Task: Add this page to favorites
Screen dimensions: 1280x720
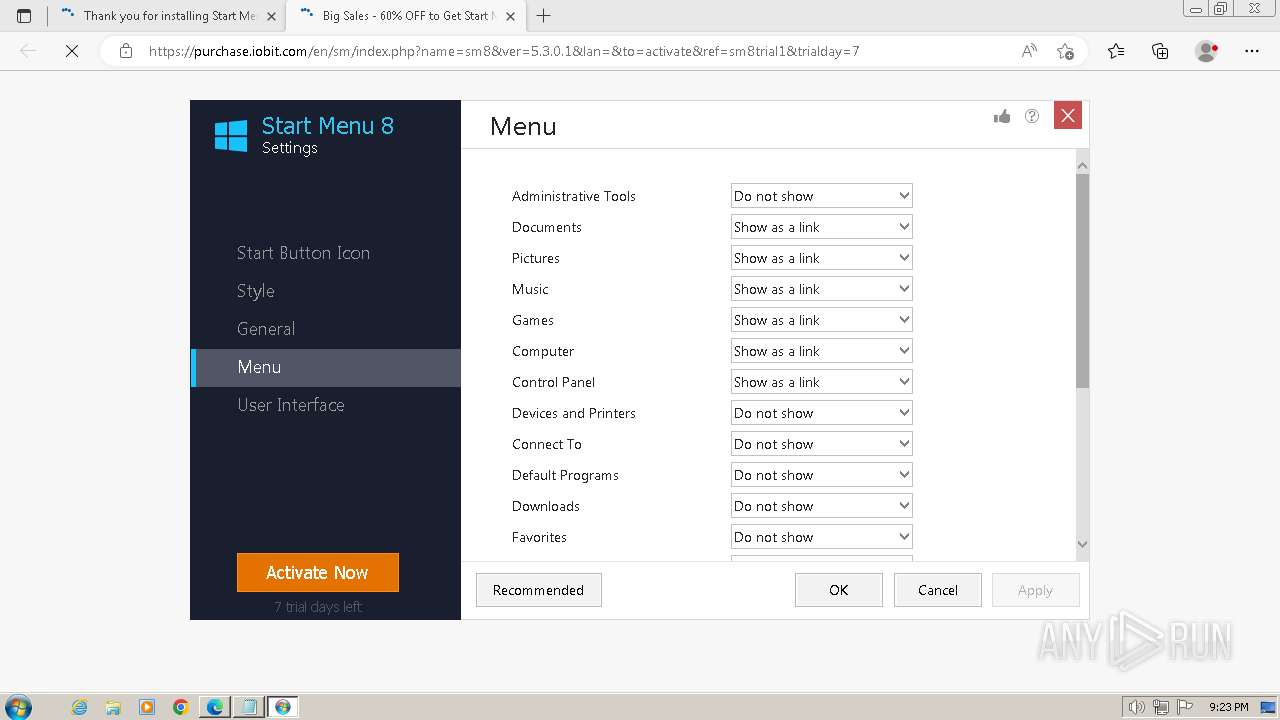Action: pos(1066,51)
